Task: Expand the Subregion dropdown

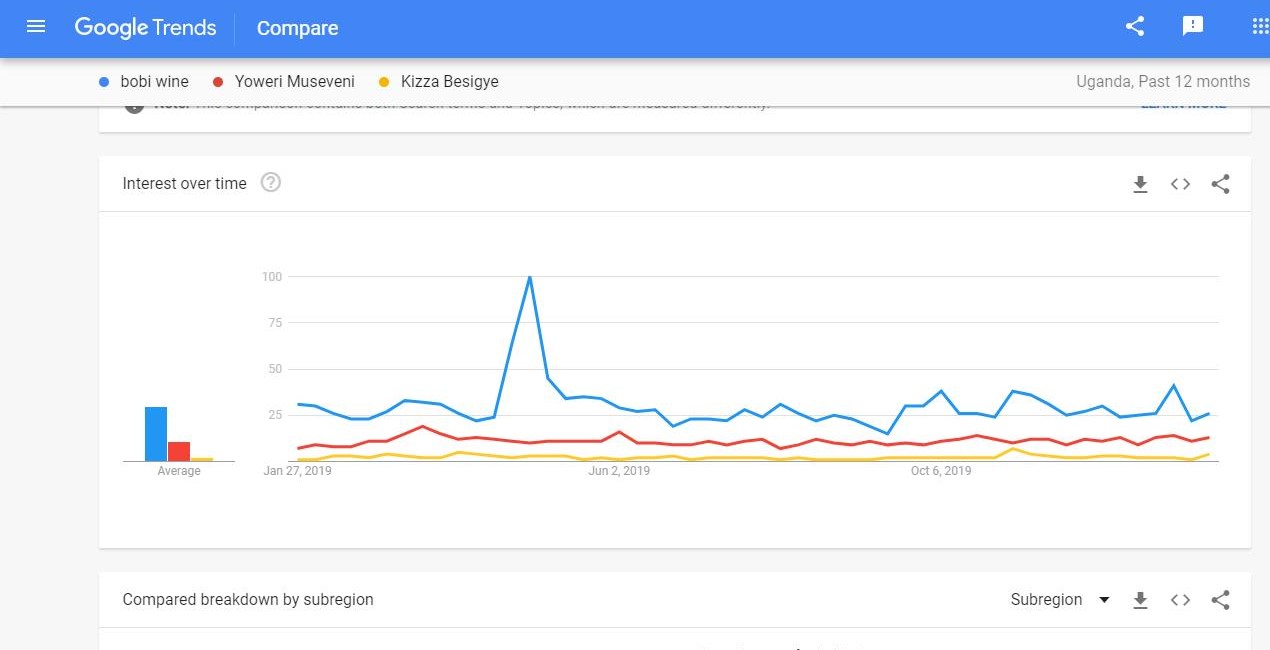Action: coord(1060,600)
